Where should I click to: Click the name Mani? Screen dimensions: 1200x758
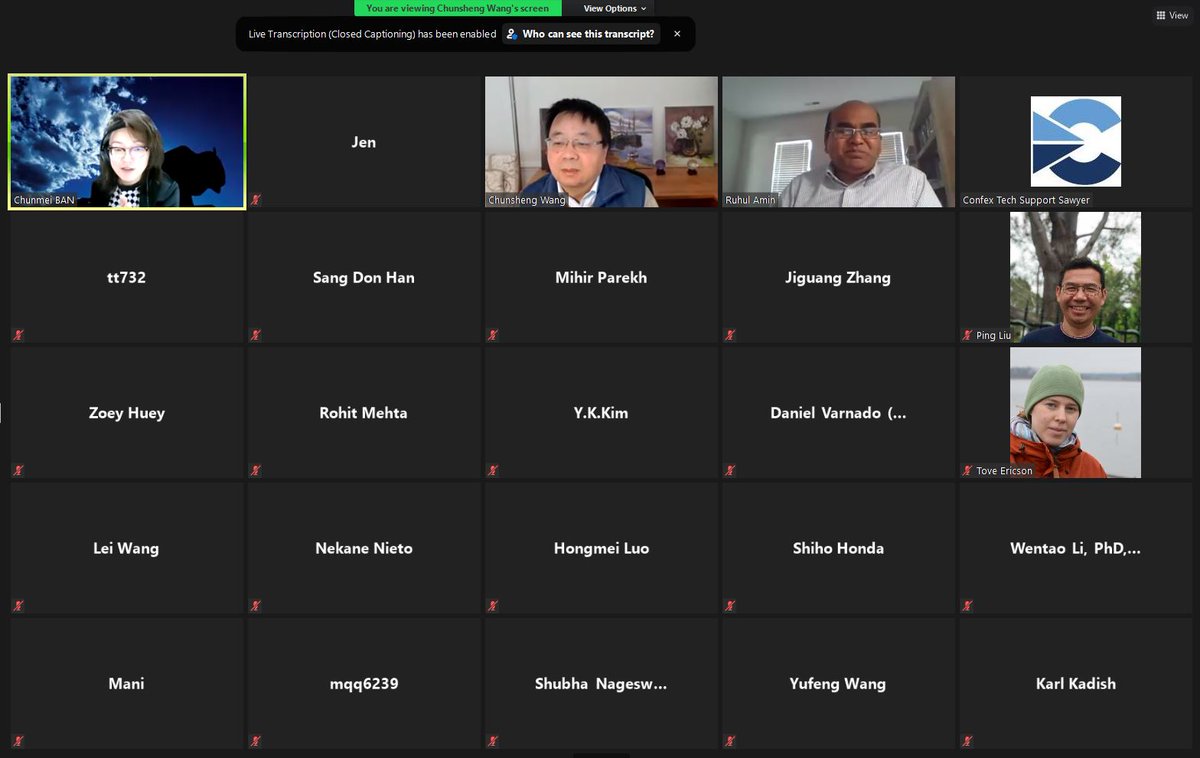click(127, 684)
